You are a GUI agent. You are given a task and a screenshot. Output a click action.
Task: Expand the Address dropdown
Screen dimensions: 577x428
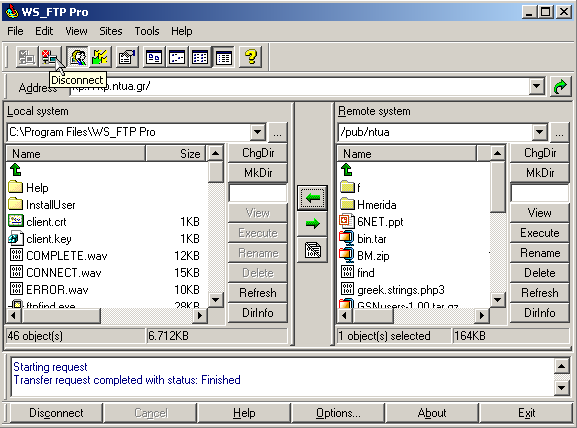(537, 87)
